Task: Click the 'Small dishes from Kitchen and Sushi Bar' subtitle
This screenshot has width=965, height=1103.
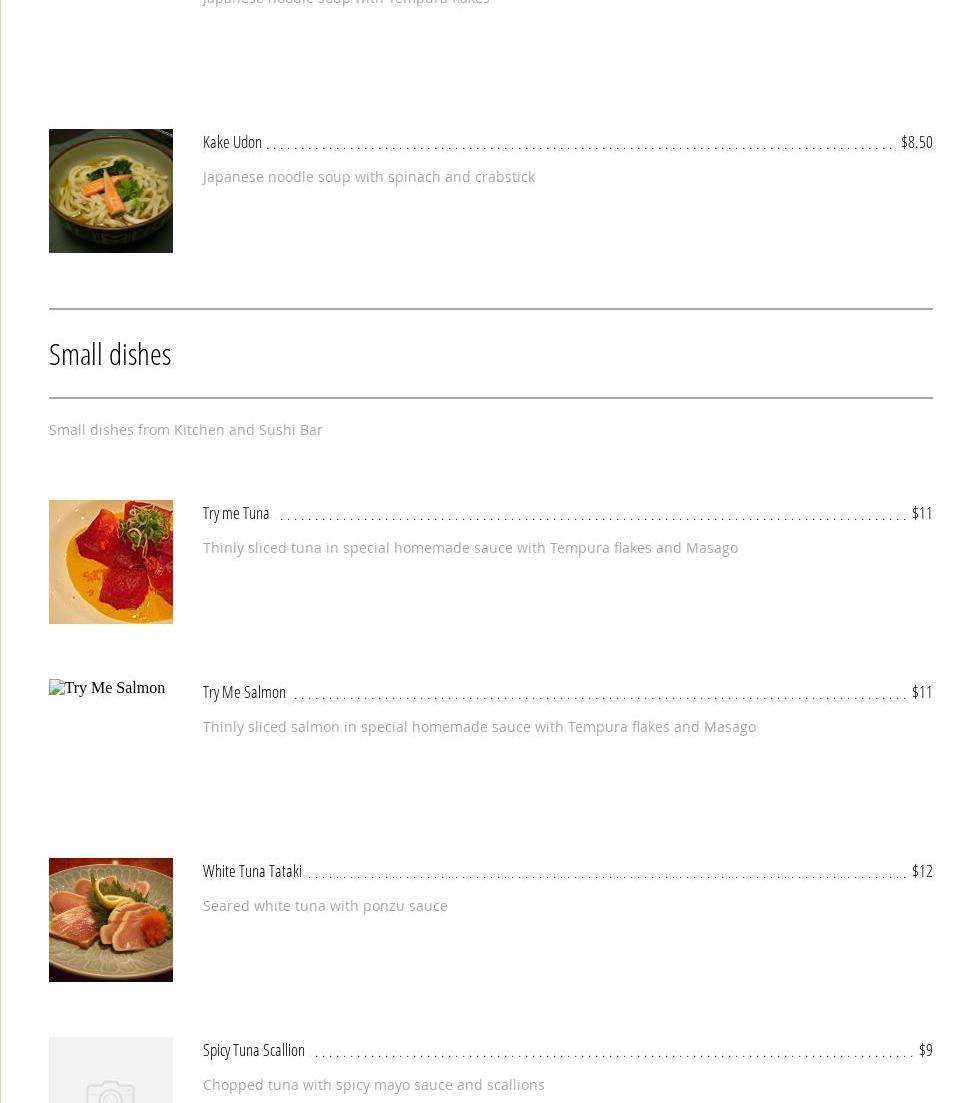Action: (x=186, y=430)
